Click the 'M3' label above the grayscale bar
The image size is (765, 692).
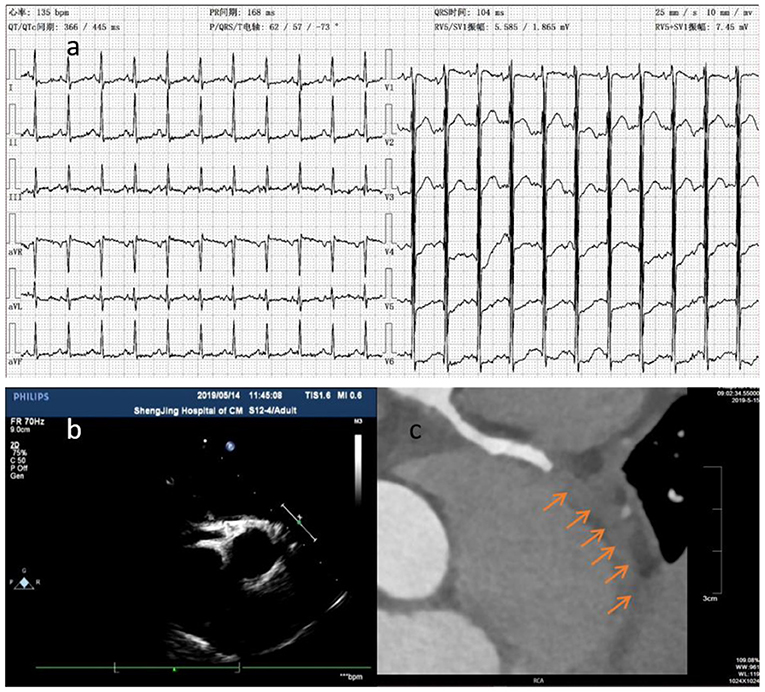click(358, 421)
